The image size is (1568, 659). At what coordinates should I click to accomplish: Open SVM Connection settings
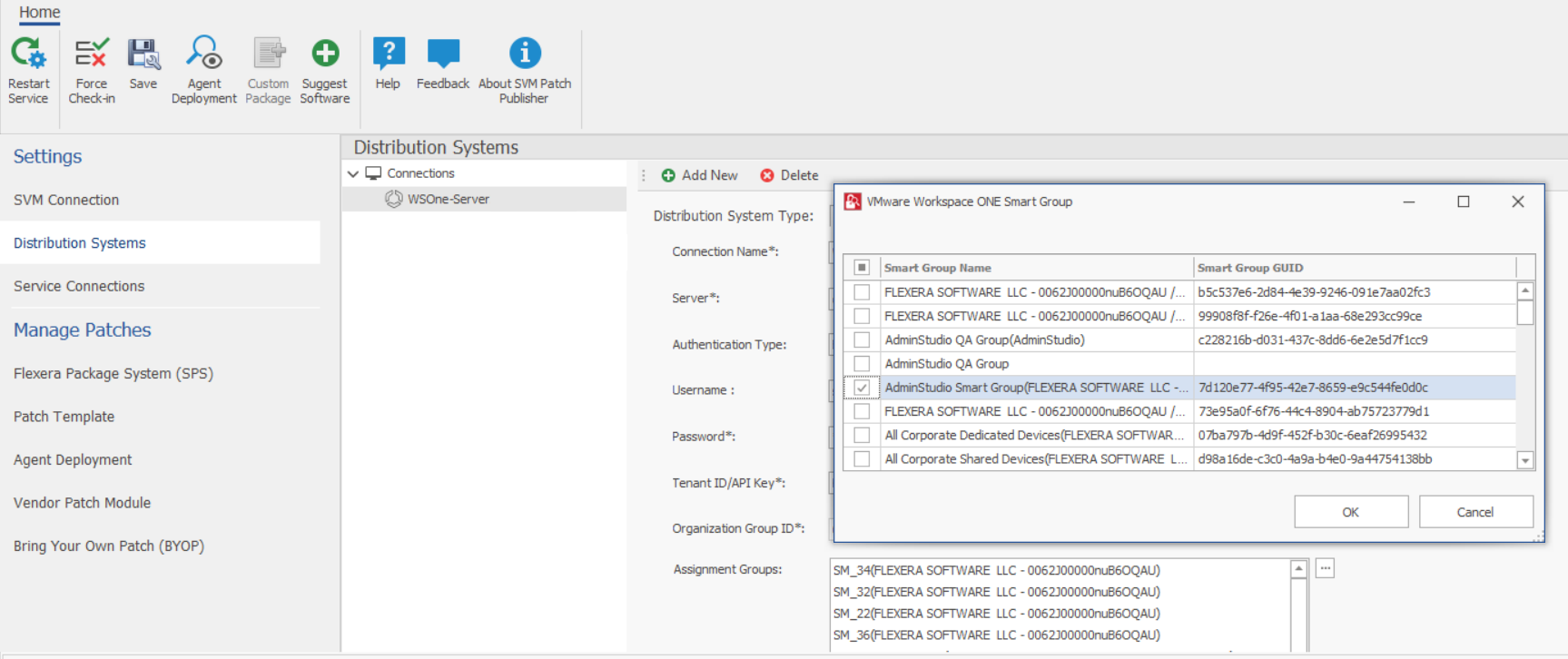(66, 200)
